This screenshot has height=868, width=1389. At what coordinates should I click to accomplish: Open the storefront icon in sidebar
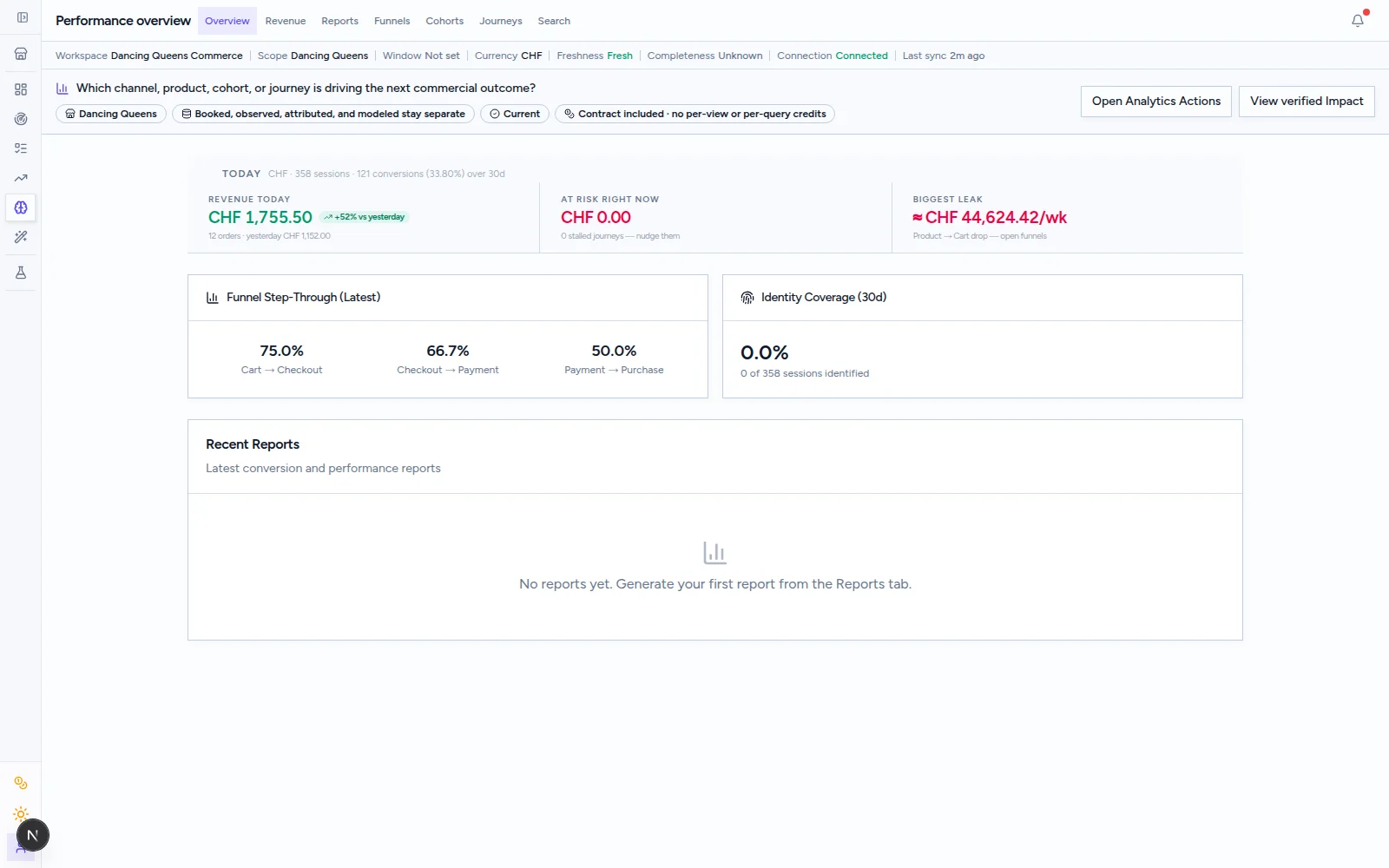click(21, 54)
